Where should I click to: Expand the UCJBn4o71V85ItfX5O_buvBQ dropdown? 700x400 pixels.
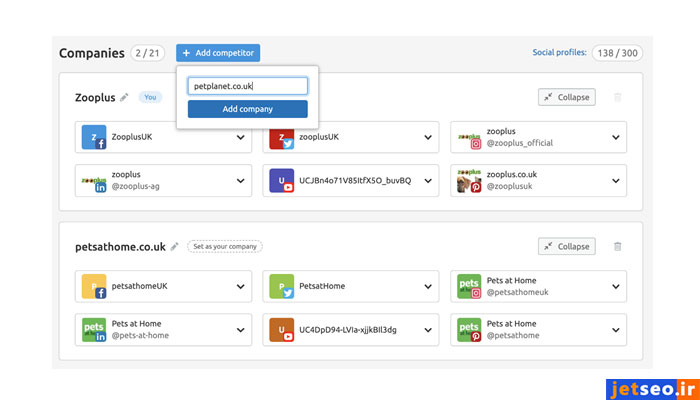tap(428, 181)
